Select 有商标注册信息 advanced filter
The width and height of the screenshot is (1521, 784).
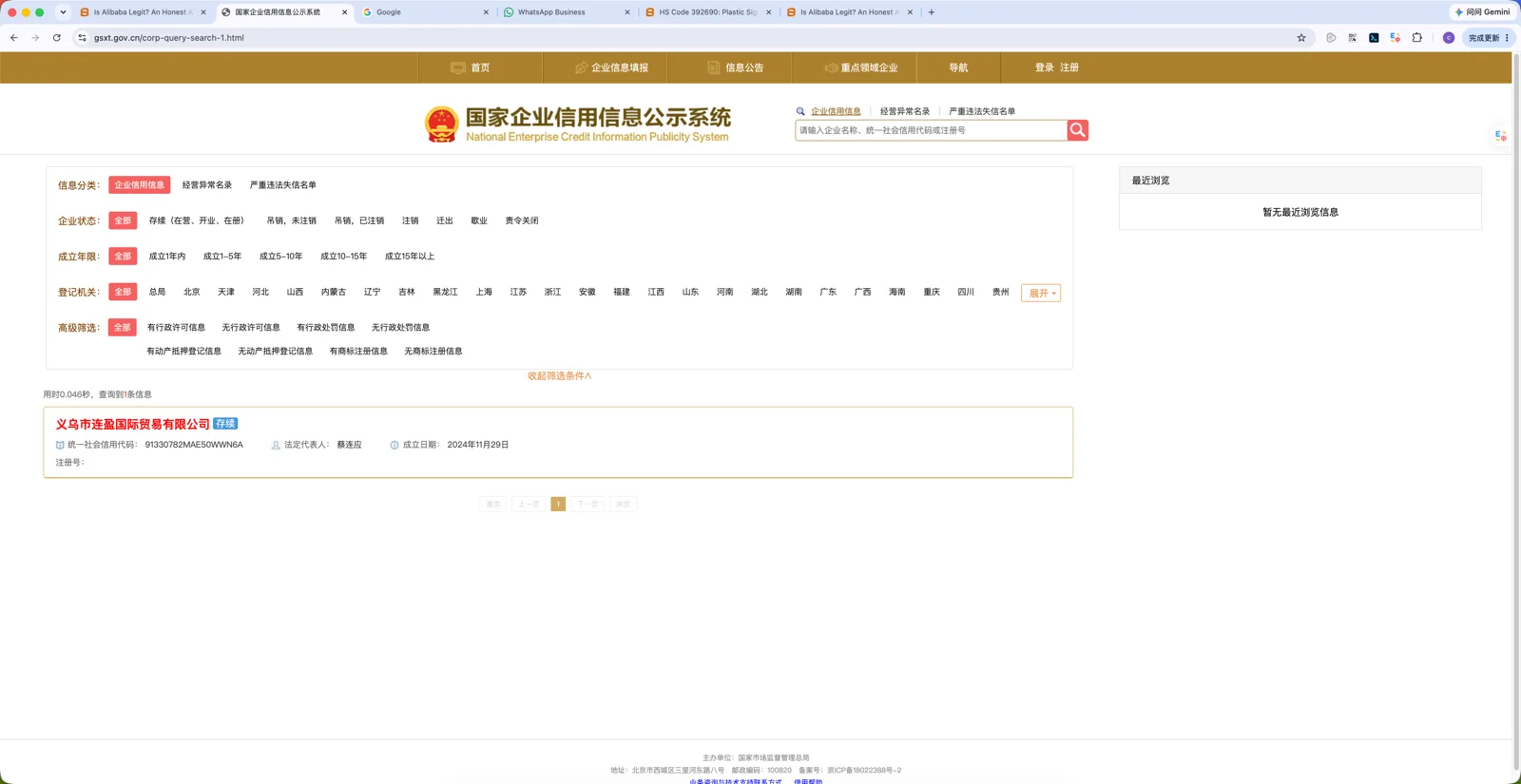click(x=358, y=352)
